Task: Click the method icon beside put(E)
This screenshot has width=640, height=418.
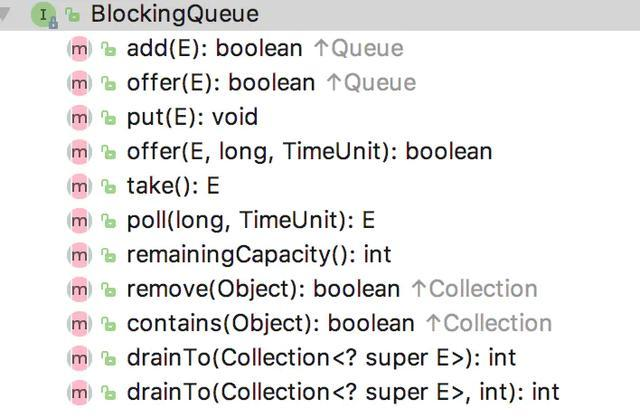Action: pos(78,118)
